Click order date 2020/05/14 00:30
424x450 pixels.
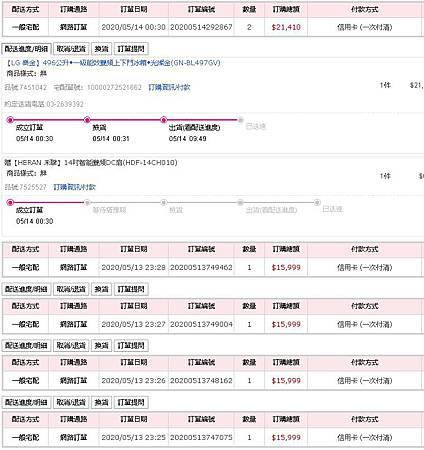[133, 27]
